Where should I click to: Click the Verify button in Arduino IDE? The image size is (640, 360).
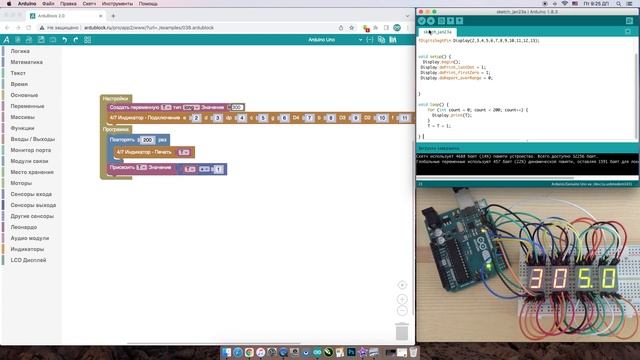point(422,20)
